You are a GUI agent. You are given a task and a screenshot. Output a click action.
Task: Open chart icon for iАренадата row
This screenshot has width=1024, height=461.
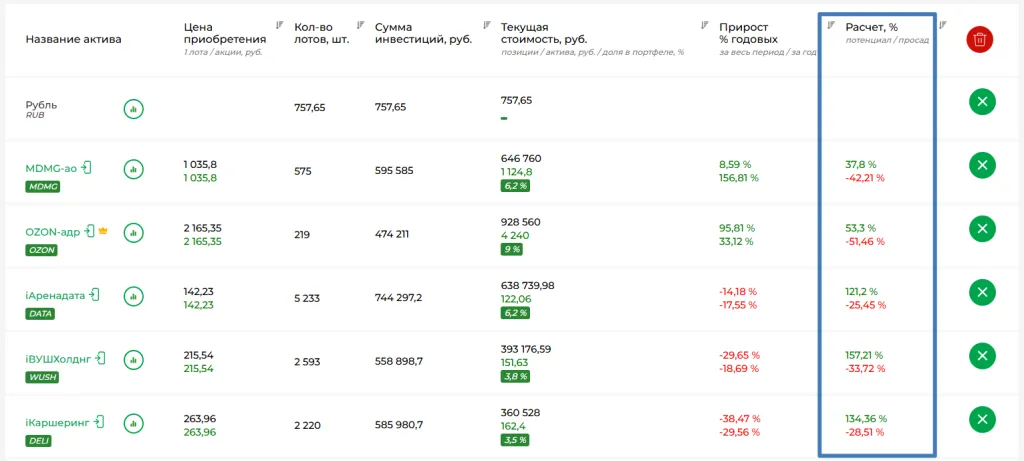(134, 295)
